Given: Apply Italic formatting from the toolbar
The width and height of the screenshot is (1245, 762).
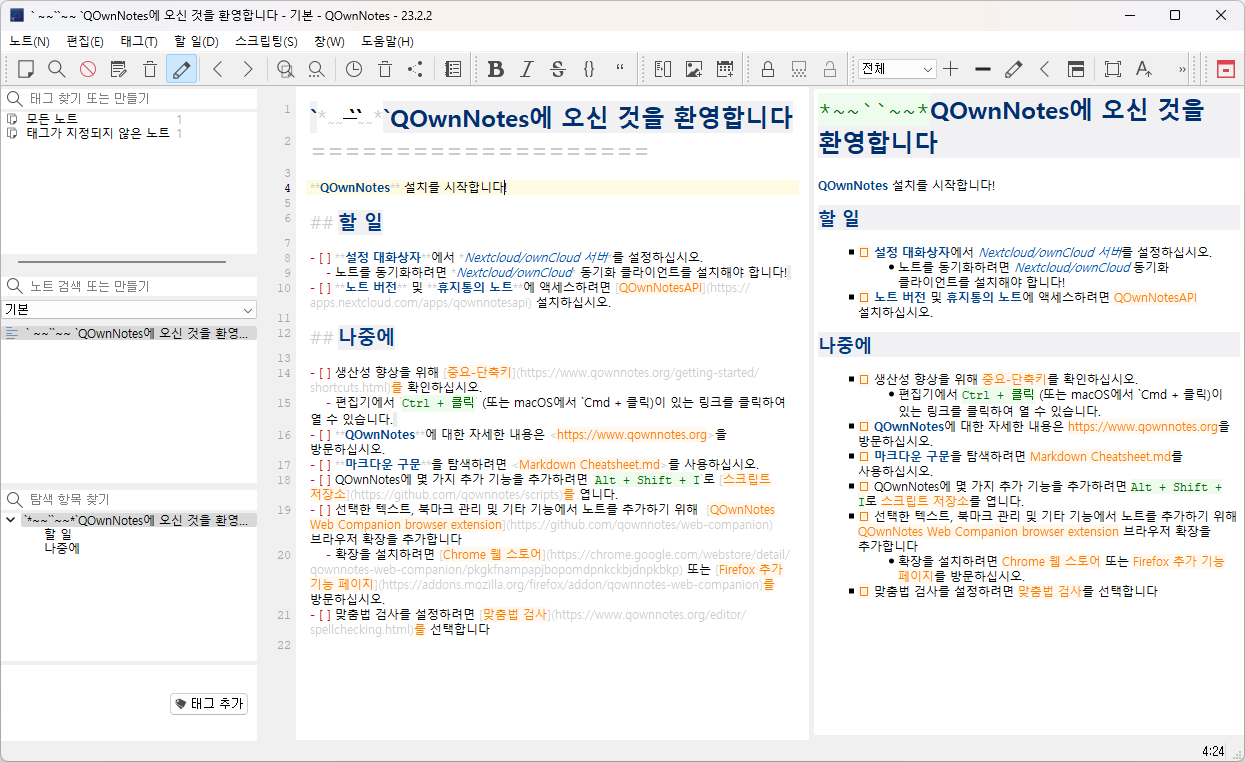Looking at the screenshot, I should tap(526, 69).
